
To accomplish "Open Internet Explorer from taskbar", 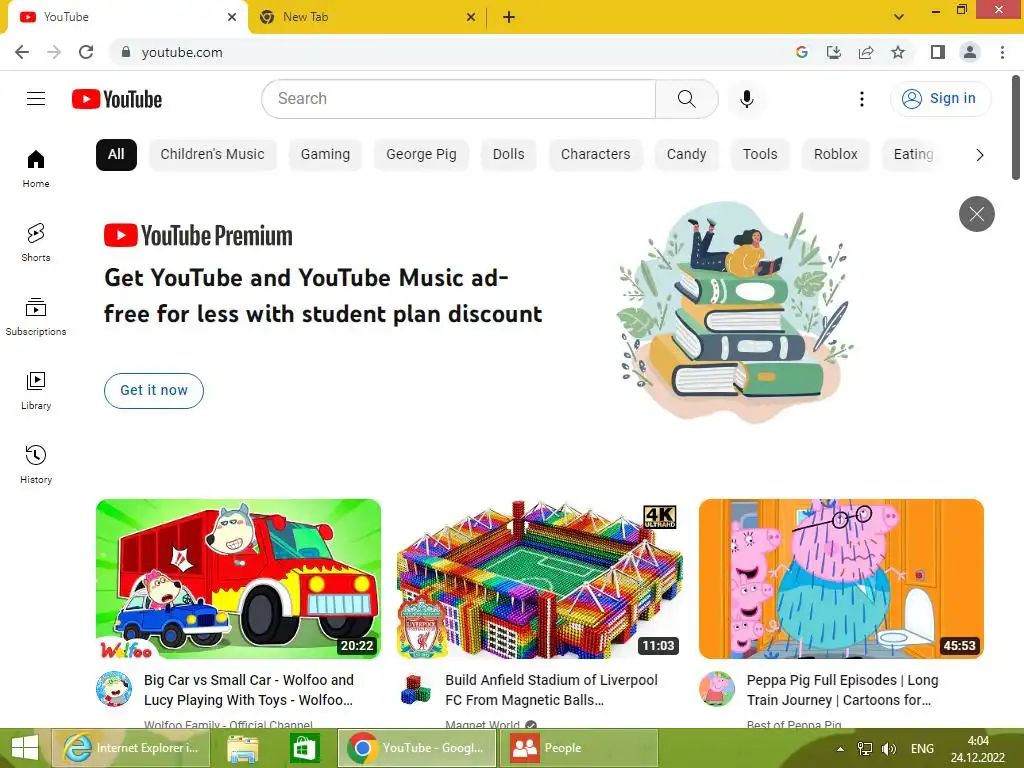I will 131,748.
